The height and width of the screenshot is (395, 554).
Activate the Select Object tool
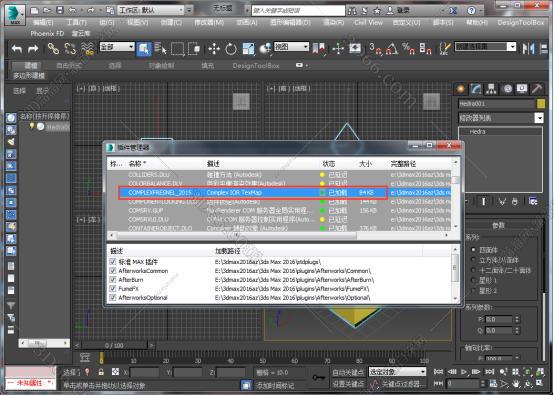coord(144,49)
